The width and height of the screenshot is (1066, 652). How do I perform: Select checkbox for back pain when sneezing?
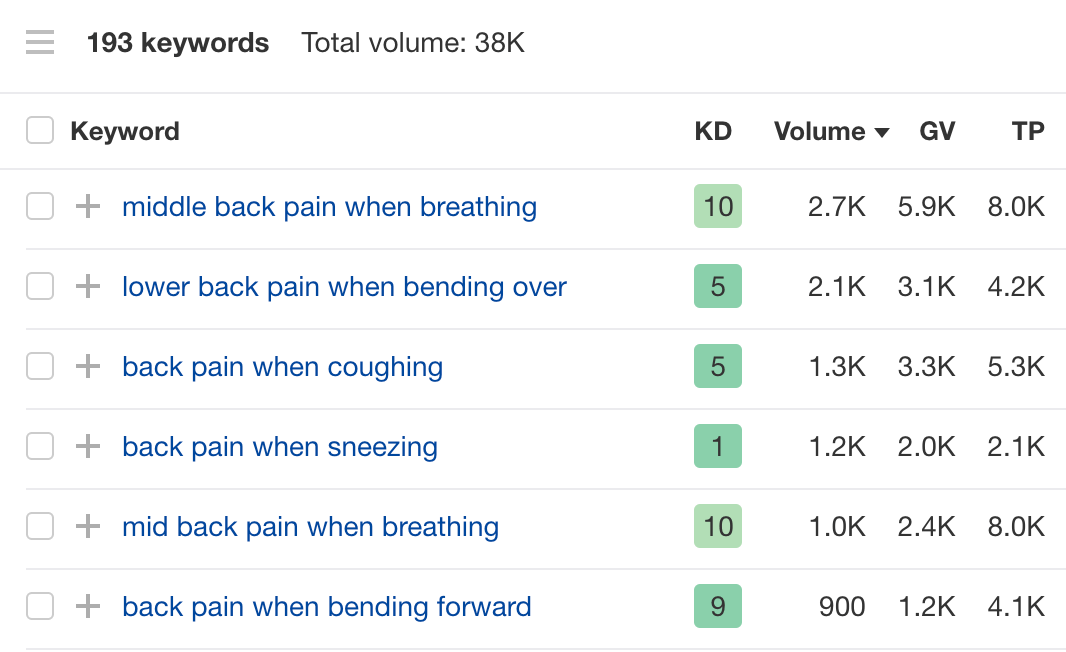(x=40, y=447)
